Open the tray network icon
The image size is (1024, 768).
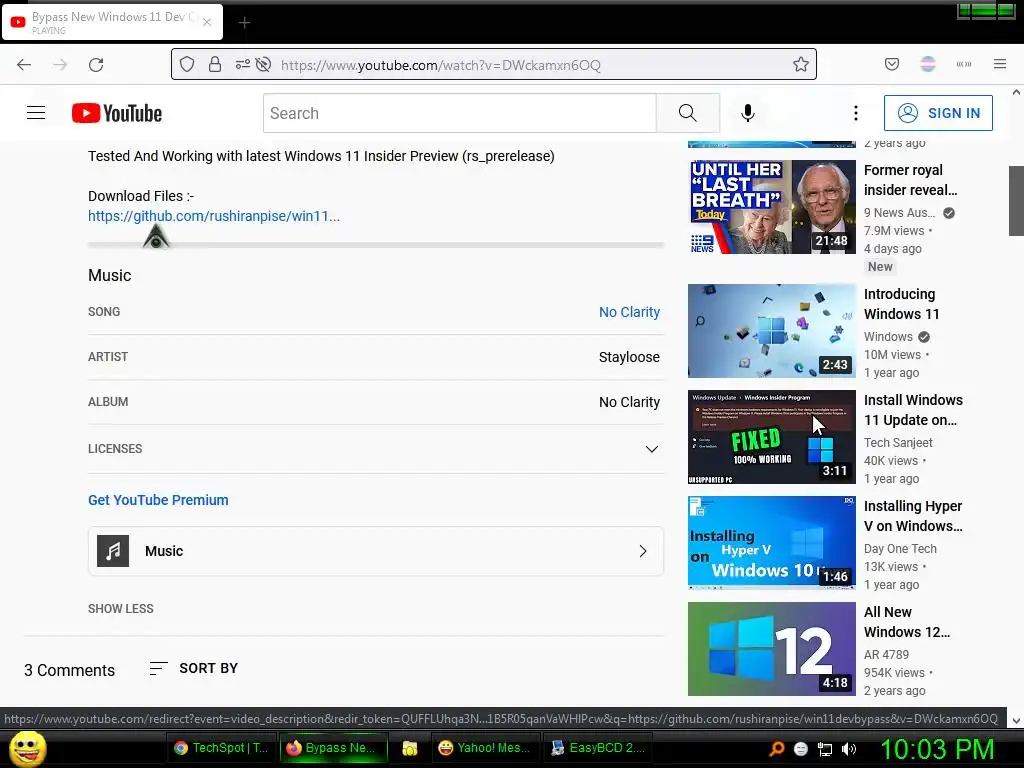825,749
